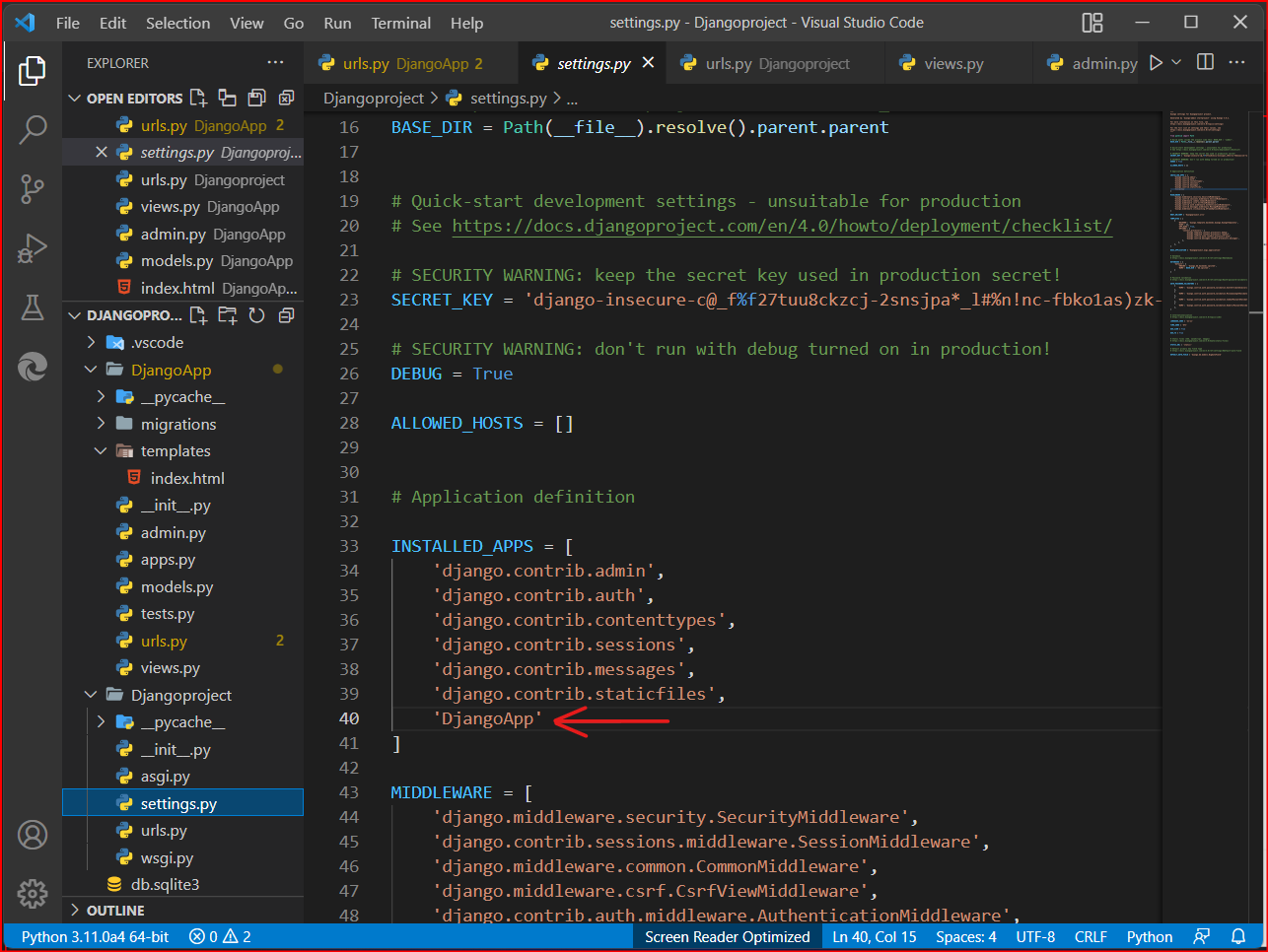Change encoding via UTF-8 status item
Viewport: 1268px width, 952px height.
coord(1035,936)
